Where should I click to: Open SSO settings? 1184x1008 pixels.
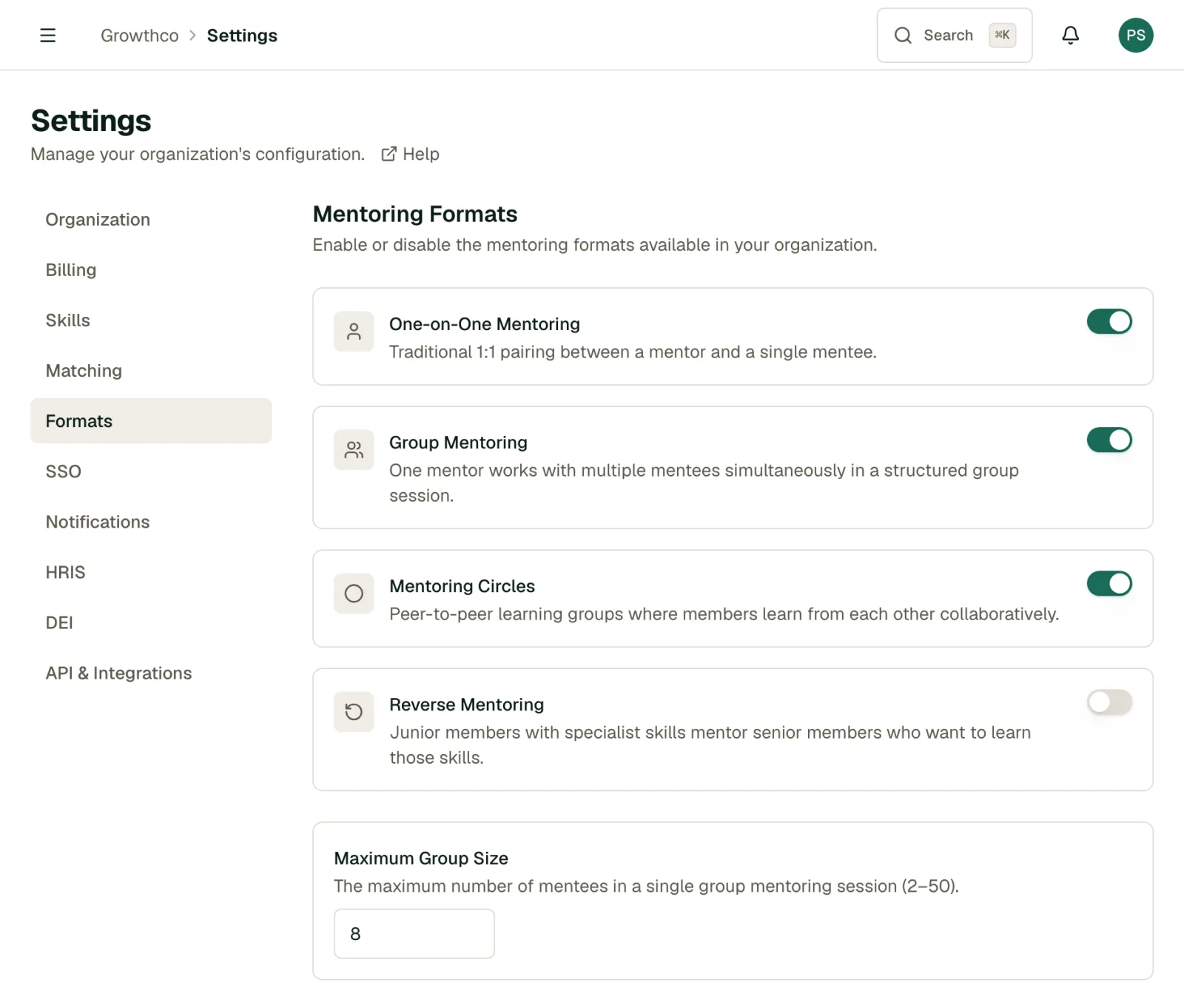pos(151,471)
